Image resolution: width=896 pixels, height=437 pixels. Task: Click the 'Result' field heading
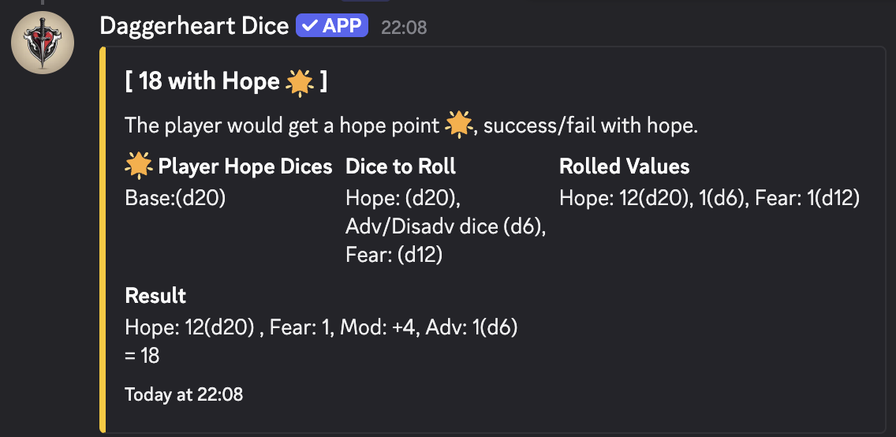pyautogui.click(x=155, y=296)
